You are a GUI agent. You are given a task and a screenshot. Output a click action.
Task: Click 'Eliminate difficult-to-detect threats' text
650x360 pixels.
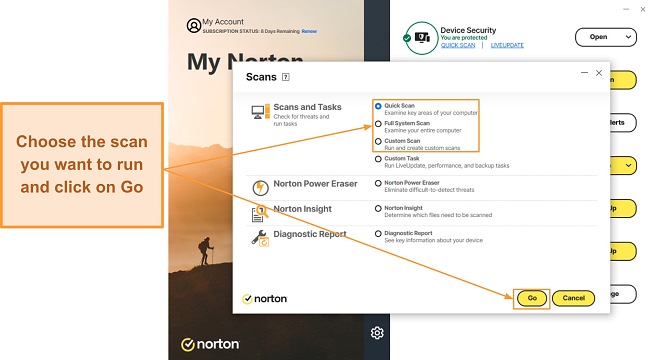click(x=429, y=190)
